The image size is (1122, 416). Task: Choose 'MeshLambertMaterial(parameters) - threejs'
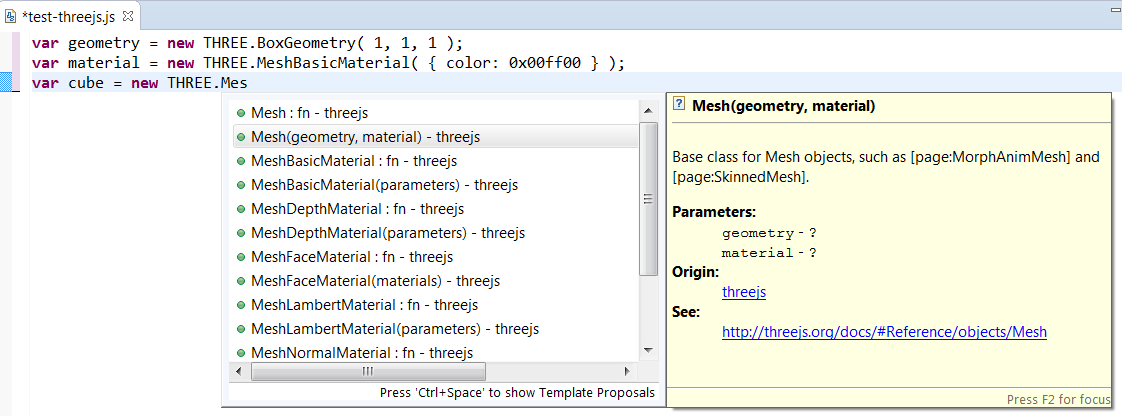pyautogui.click(x=436, y=329)
